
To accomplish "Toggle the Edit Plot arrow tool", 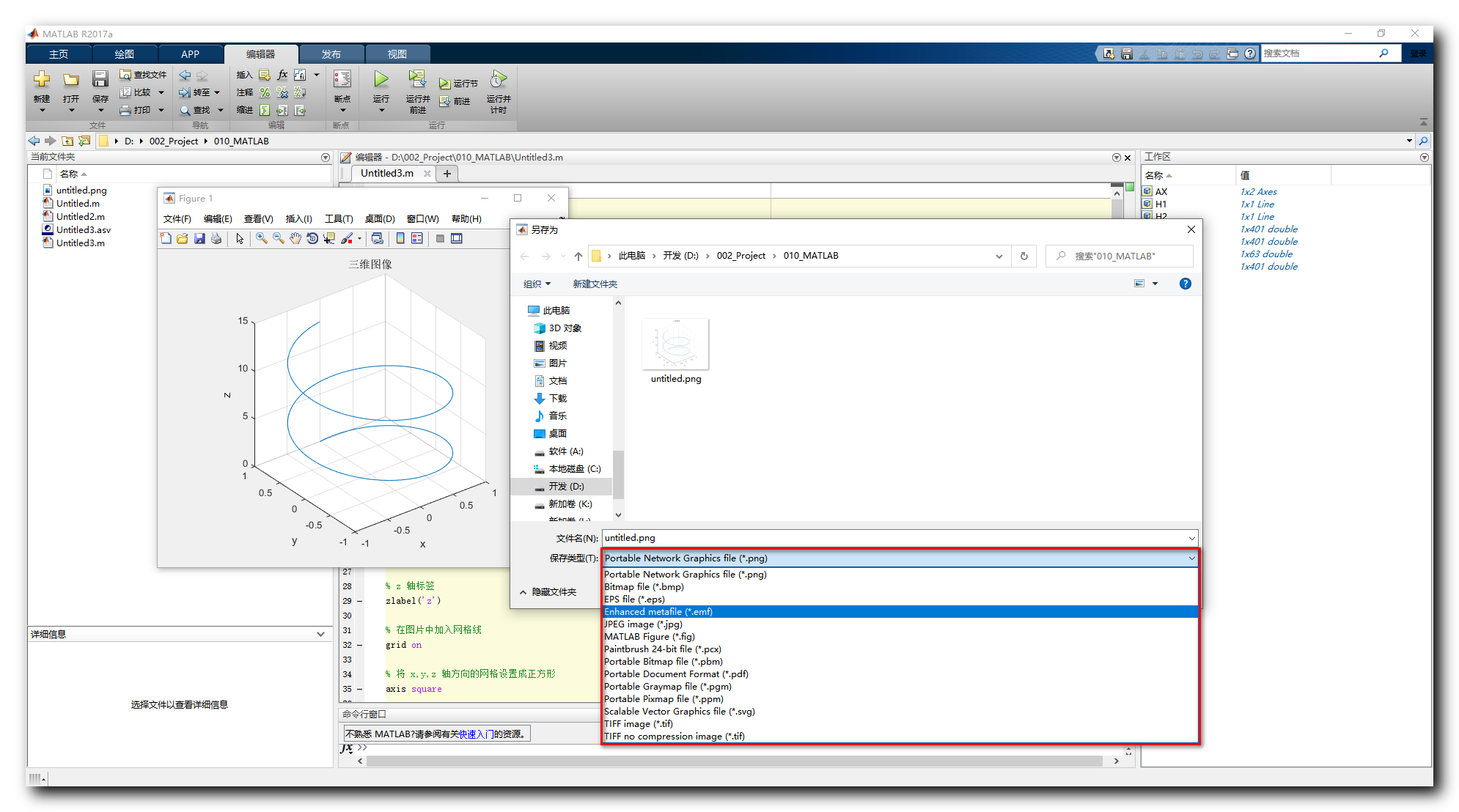I will pyautogui.click(x=240, y=238).
